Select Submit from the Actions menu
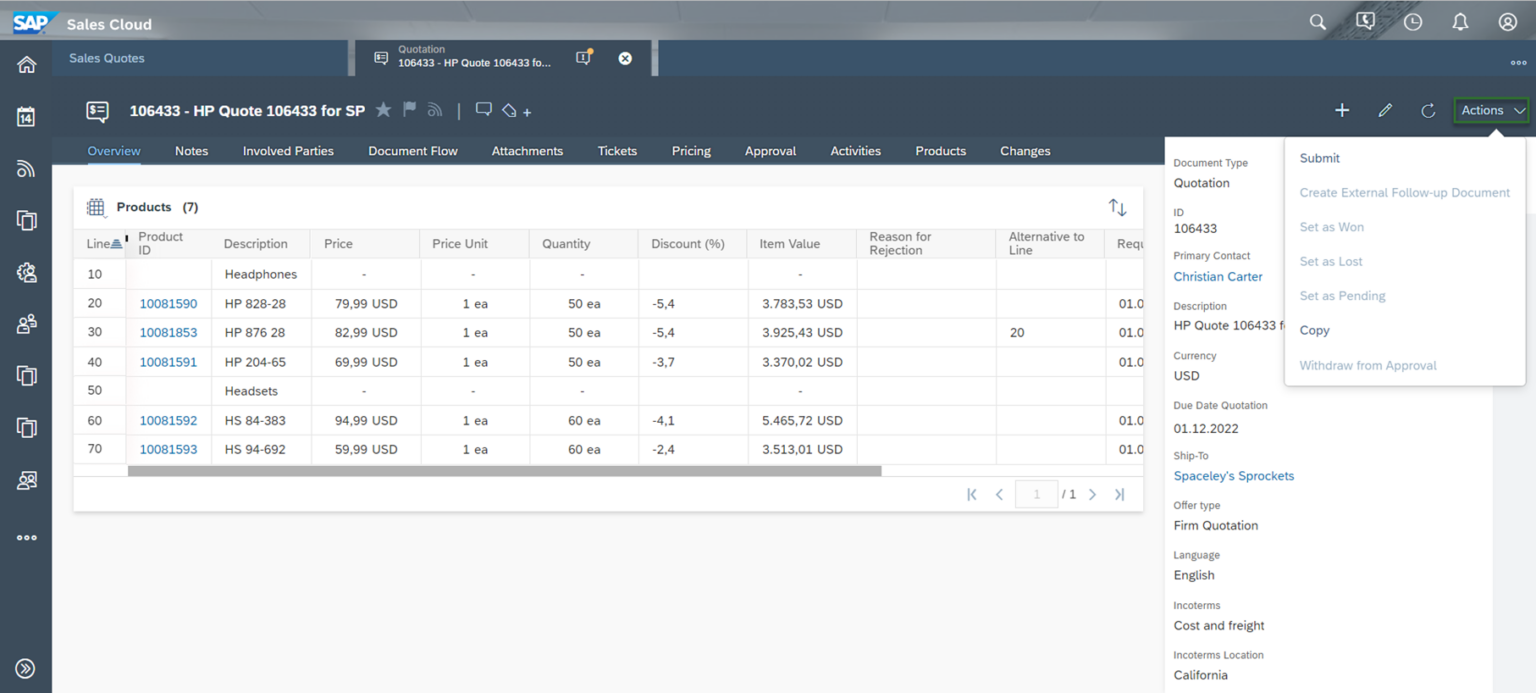The image size is (1536, 693). coord(1319,157)
